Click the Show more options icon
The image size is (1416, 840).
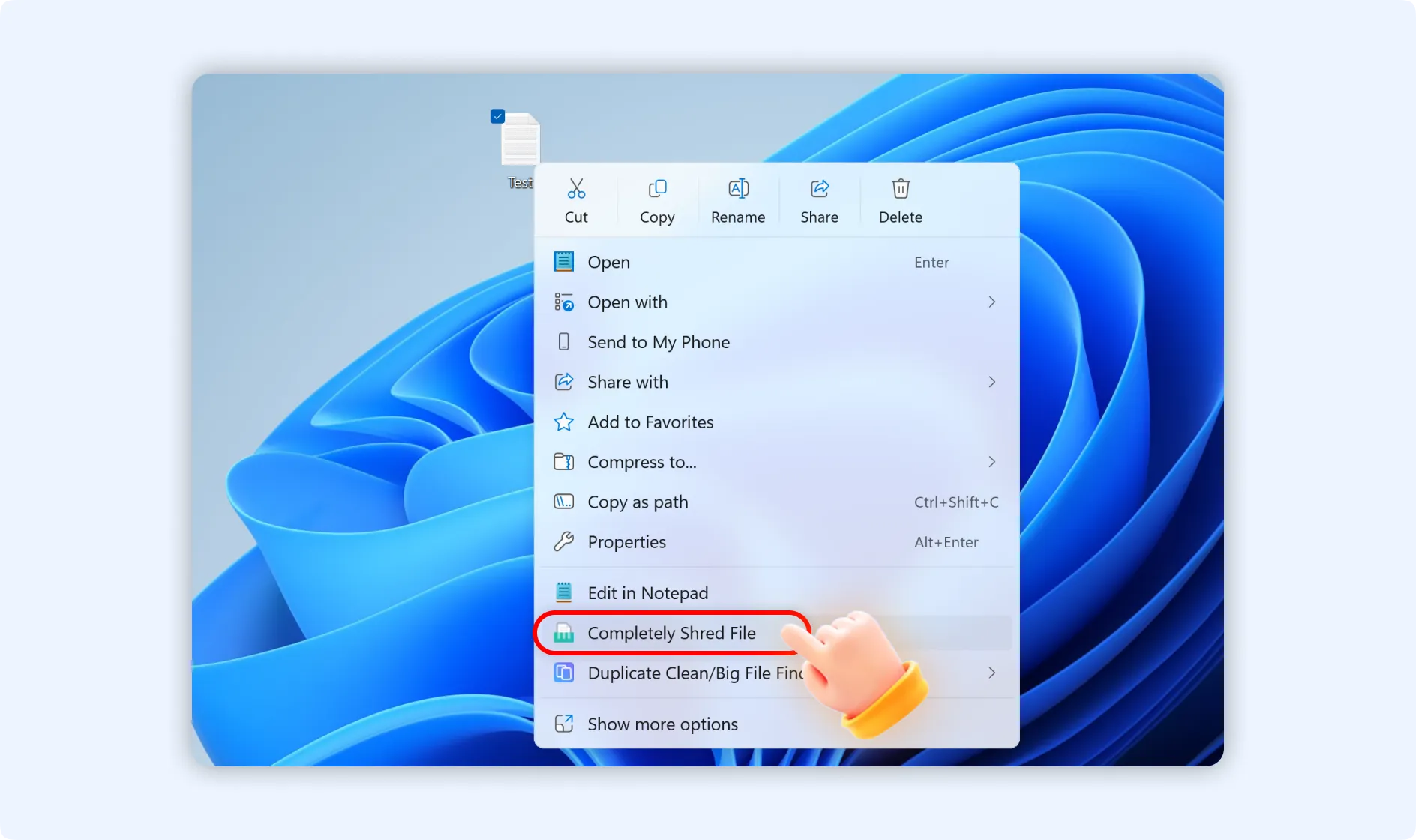point(563,724)
